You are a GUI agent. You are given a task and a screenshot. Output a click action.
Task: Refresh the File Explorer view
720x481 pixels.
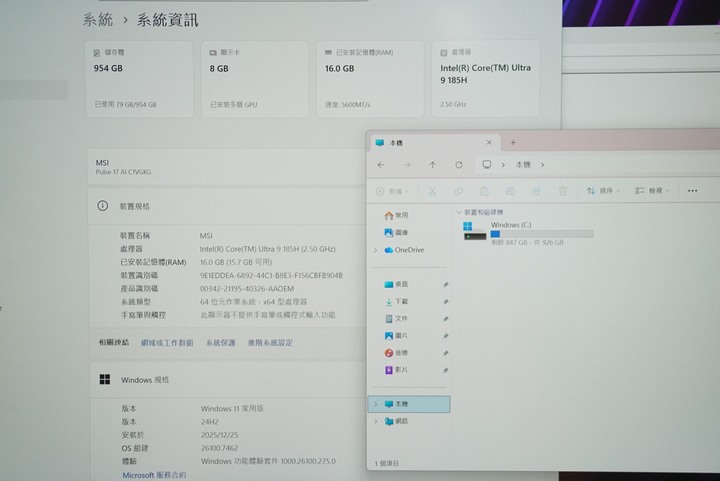[x=458, y=165]
